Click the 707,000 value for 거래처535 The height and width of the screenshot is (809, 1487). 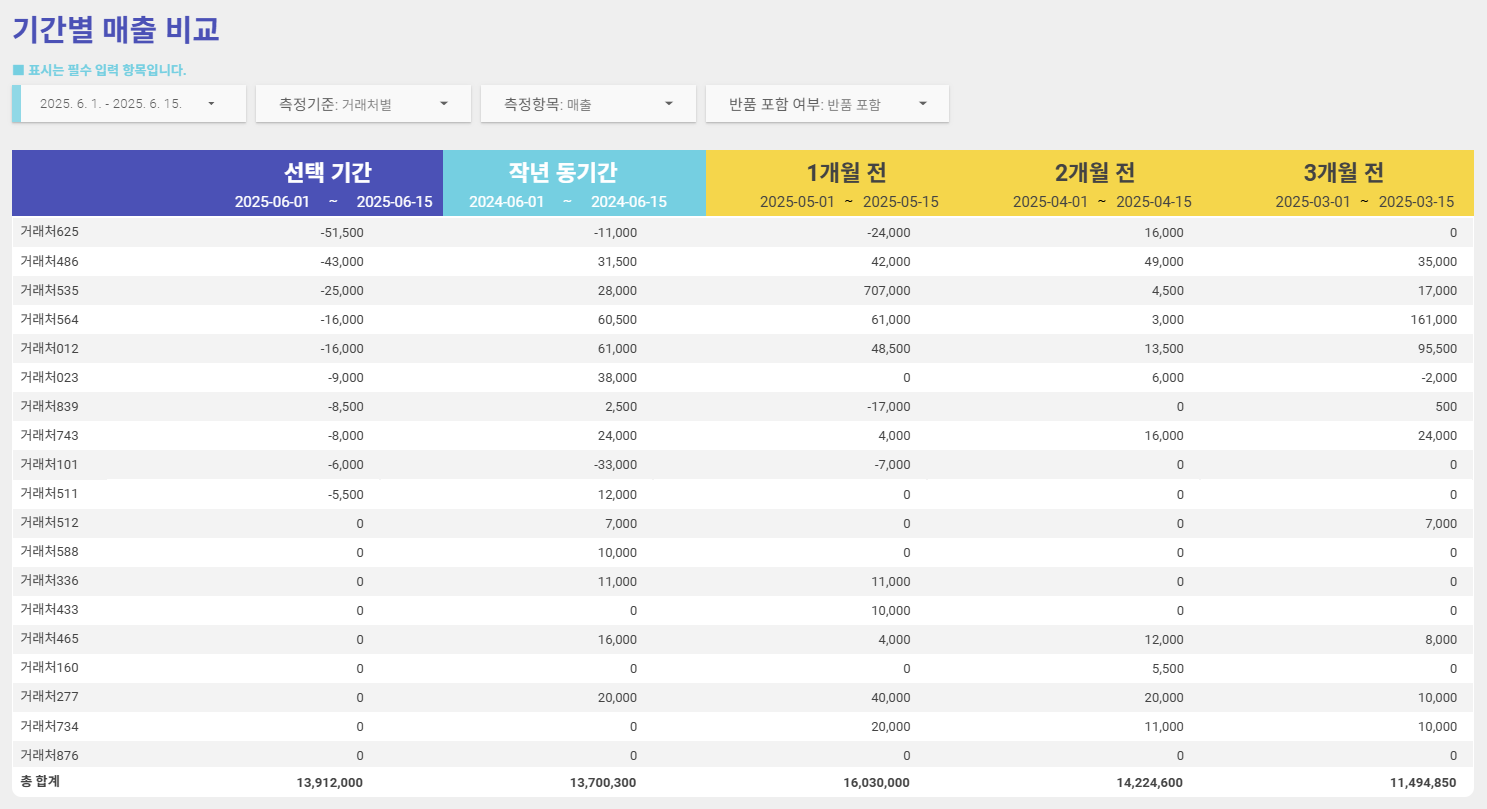point(888,291)
